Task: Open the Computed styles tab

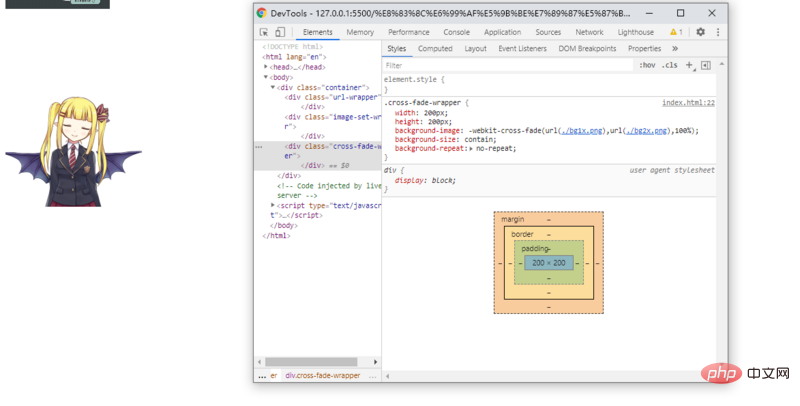Action: coord(435,48)
